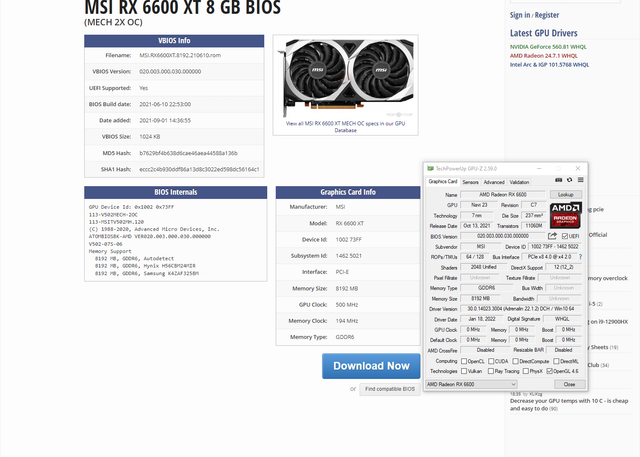Toggle the UEFI checkbox in GPU-Z

pos(565,236)
